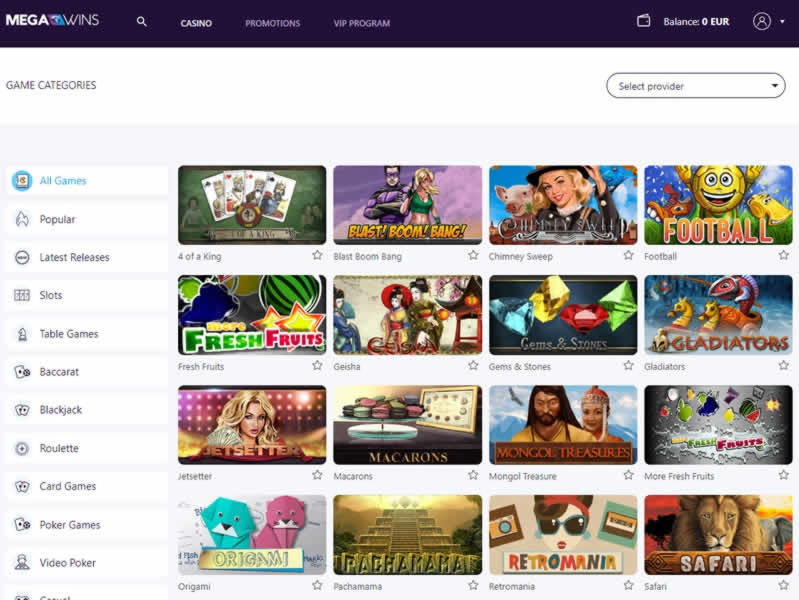Favorite the Geisha game

[473, 365]
